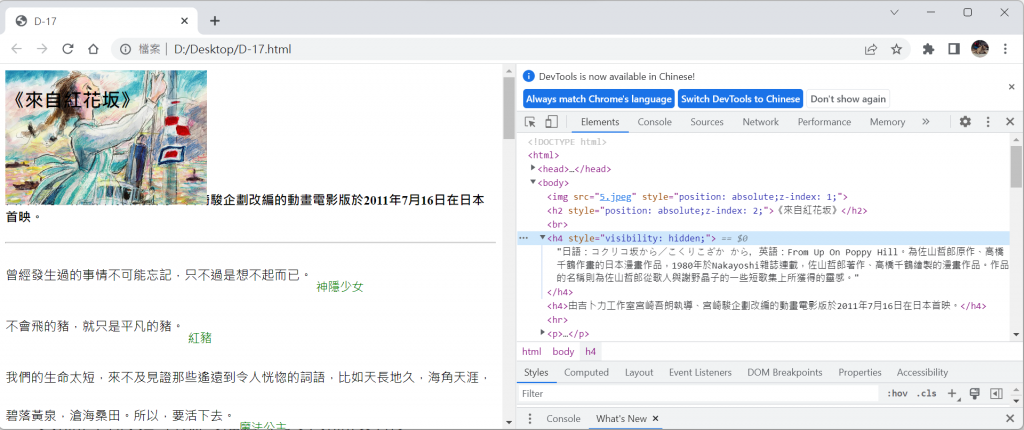Open the drawer's three-dot menu

530,419
